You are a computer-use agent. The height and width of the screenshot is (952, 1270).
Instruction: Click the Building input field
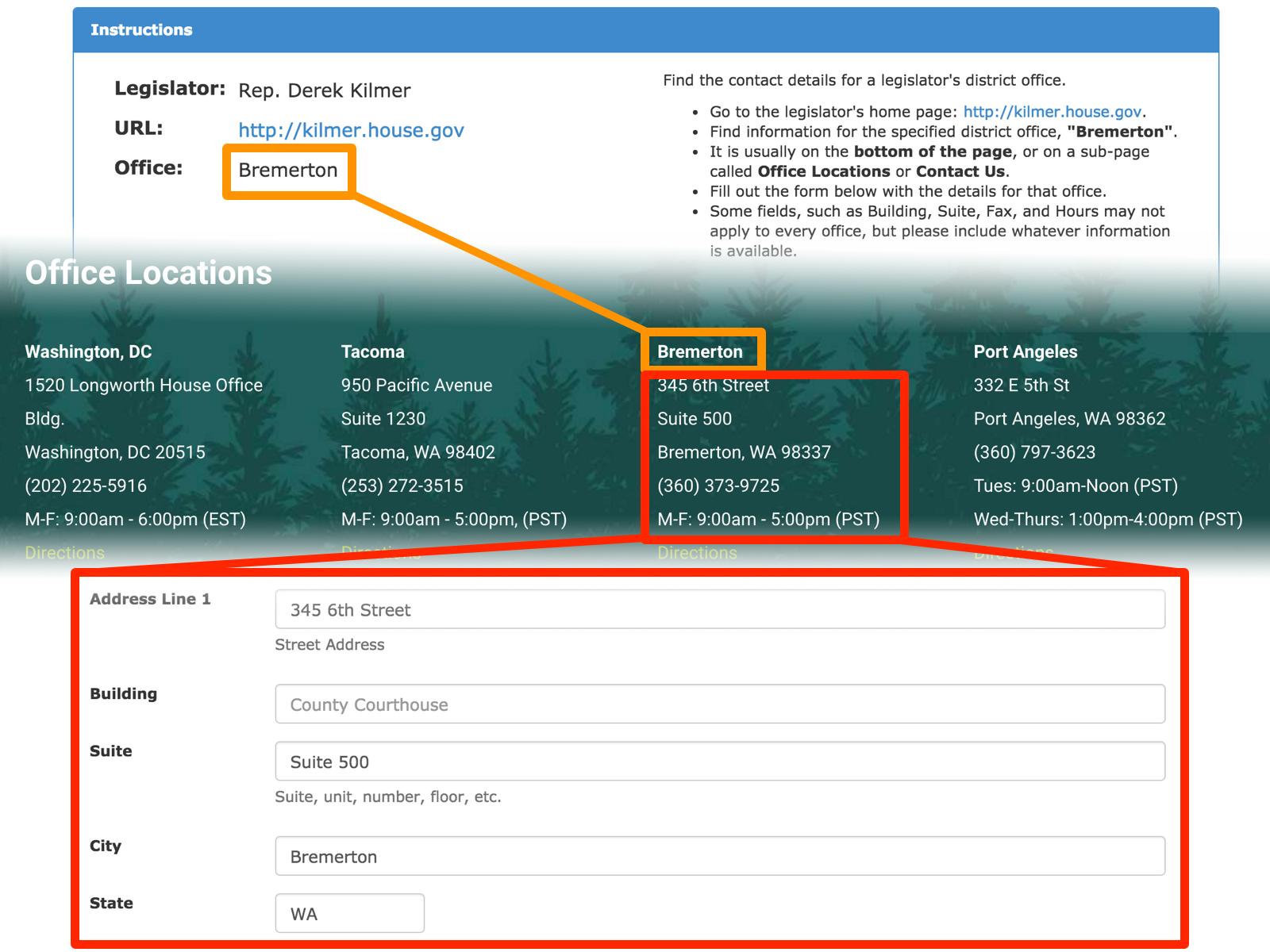tap(720, 704)
